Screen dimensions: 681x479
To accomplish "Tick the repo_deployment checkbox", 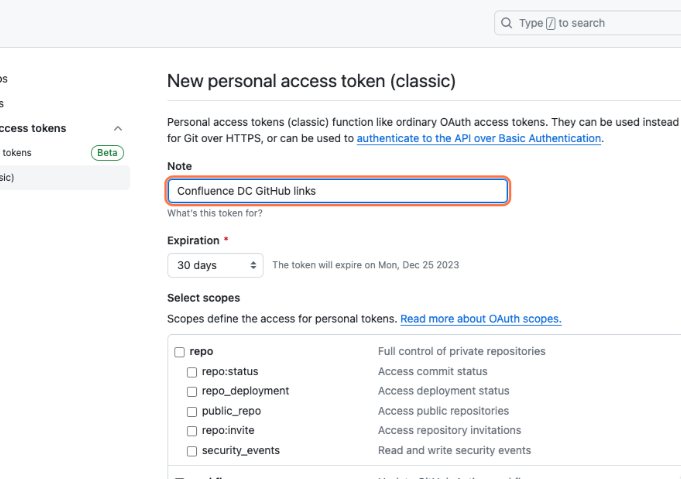I will tap(192, 391).
